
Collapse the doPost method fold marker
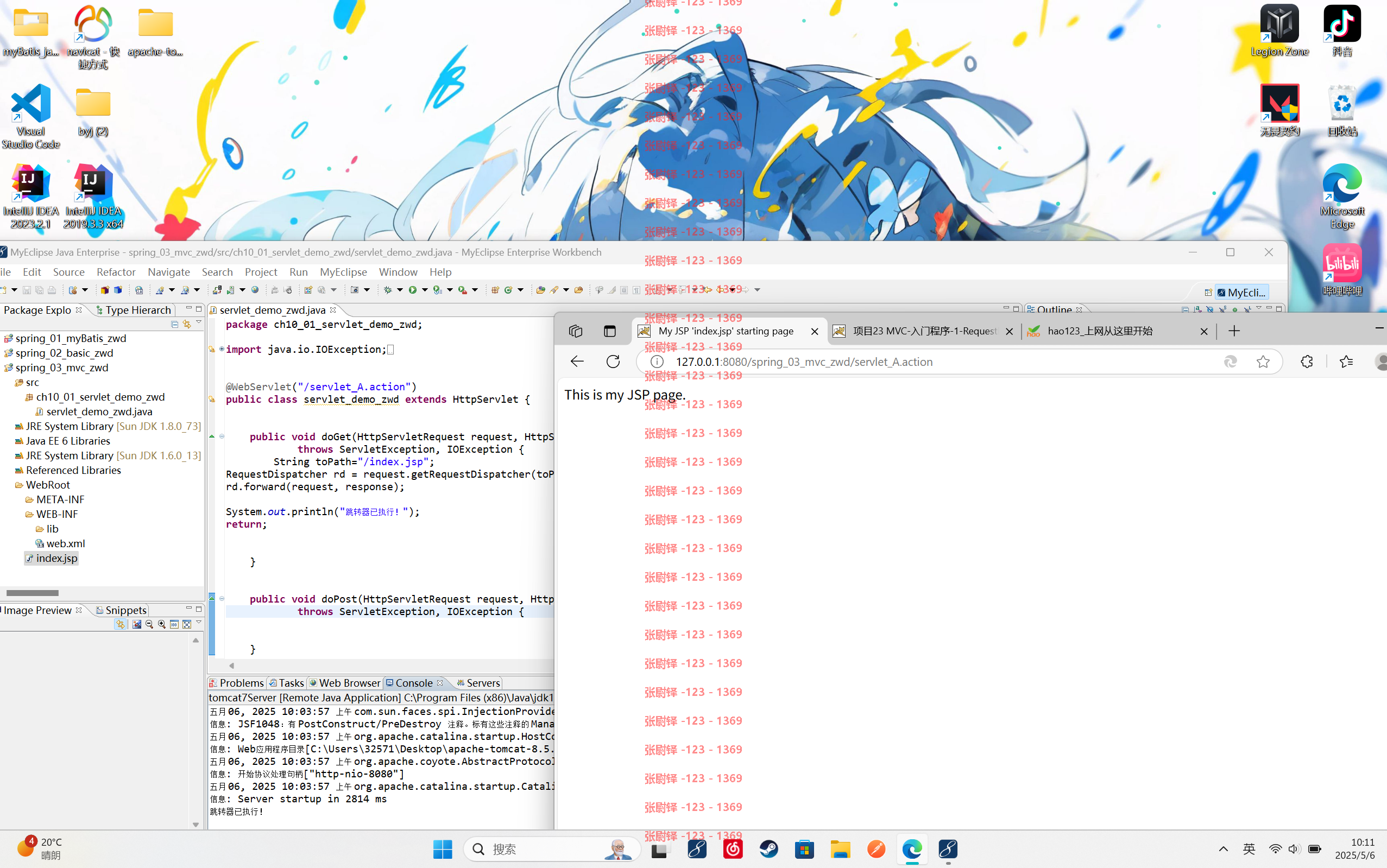pos(222,599)
